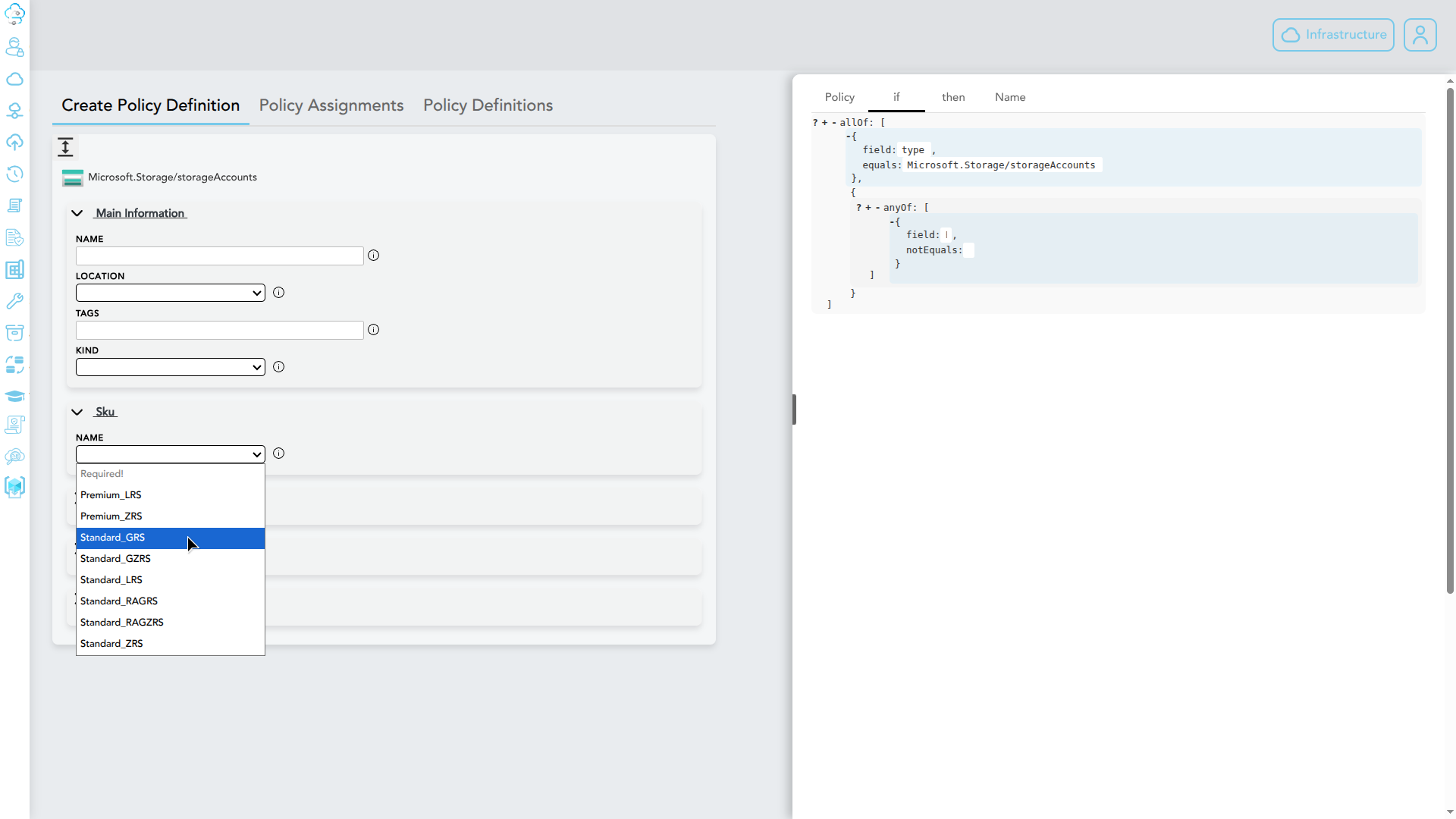Screen dimensions: 1456x819
Task: Open the Policy tab in right panel
Action: (x=839, y=97)
